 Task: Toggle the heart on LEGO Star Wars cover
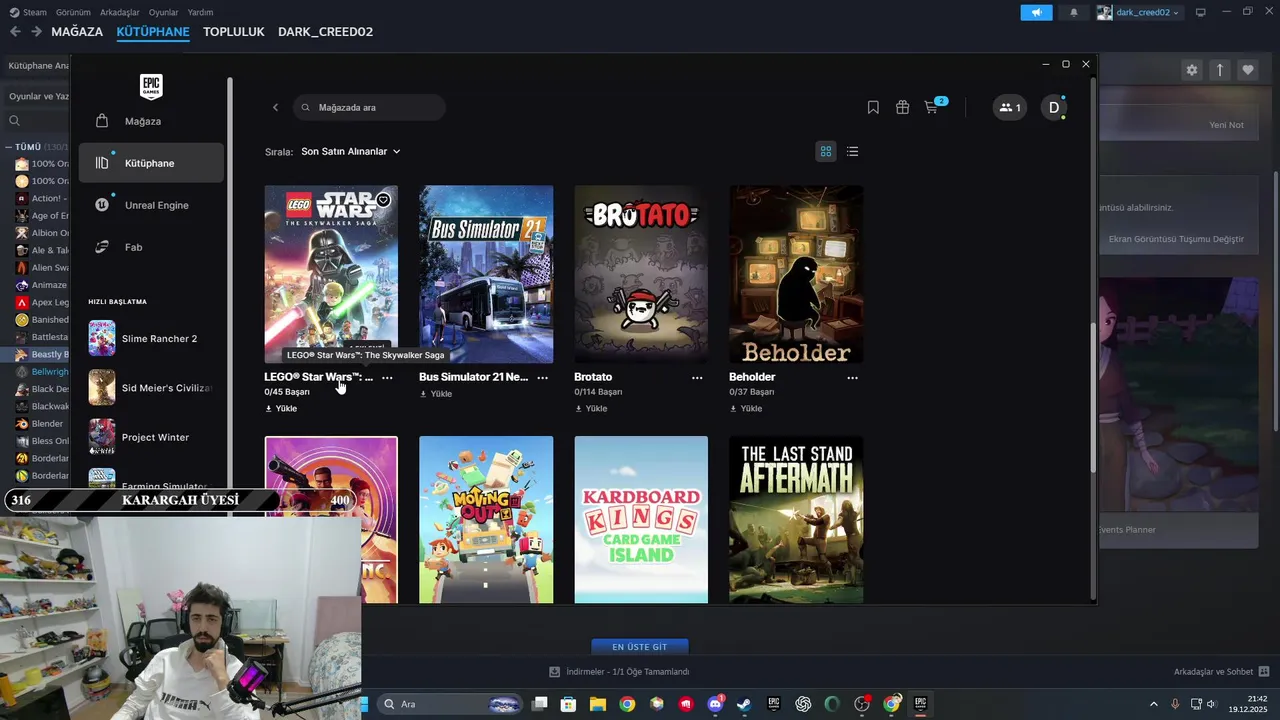coord(383,200)
